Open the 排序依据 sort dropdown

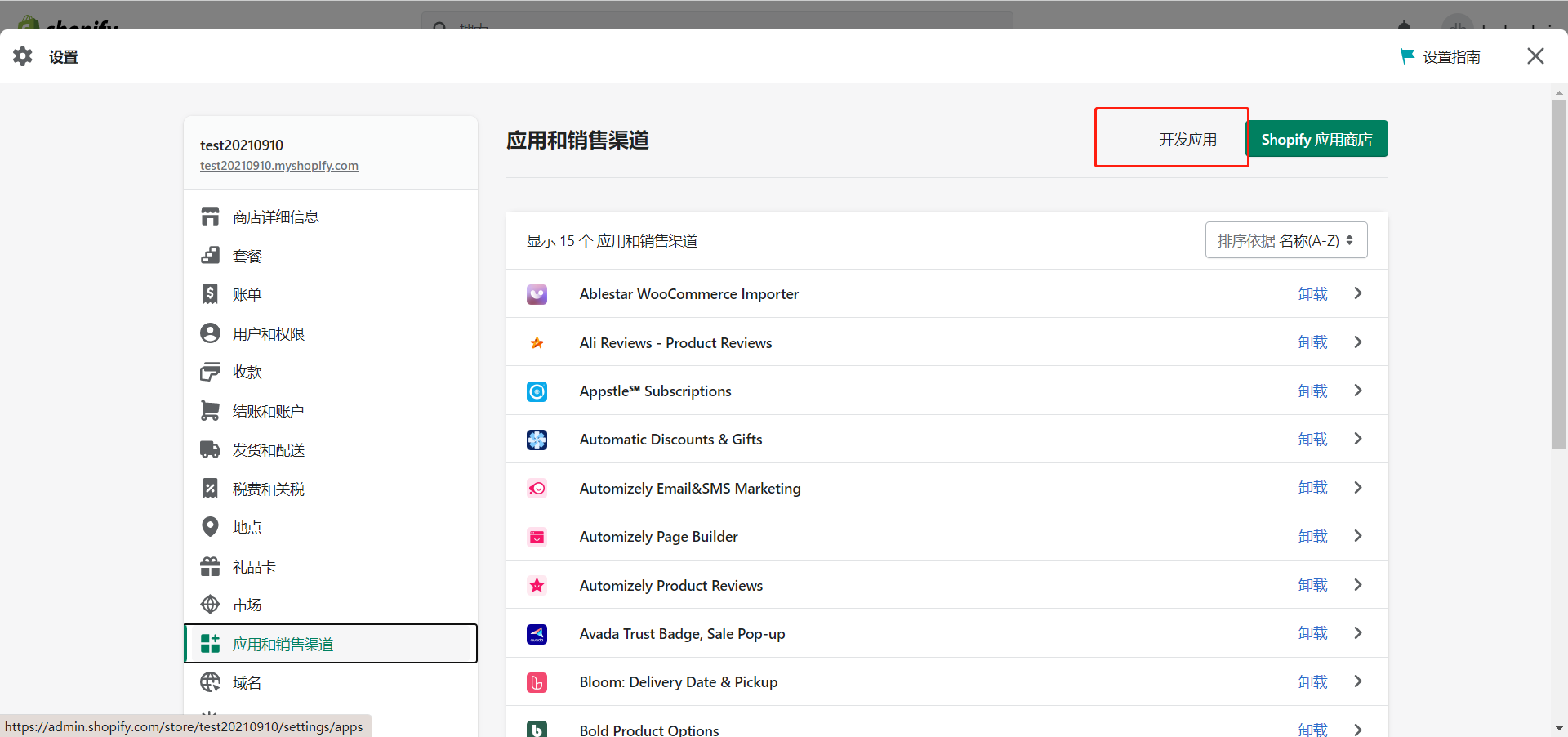coord(1286,240)
